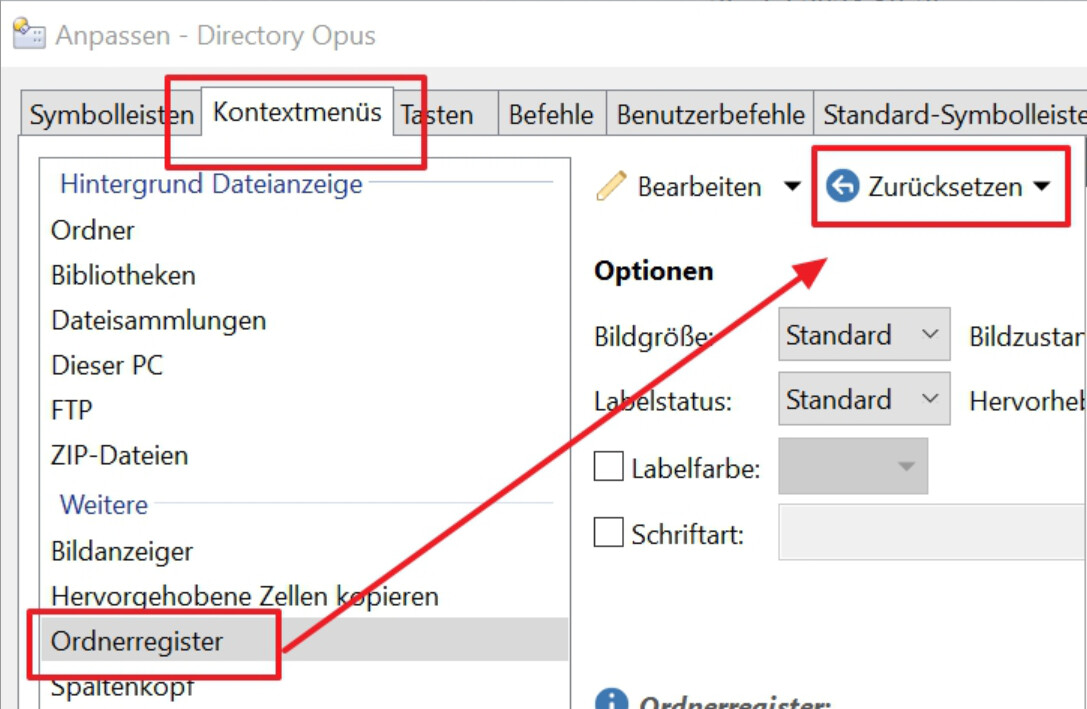Expand the Bearbeiten dropdown arrow
1087x709 pixels.
coord(792,186)
